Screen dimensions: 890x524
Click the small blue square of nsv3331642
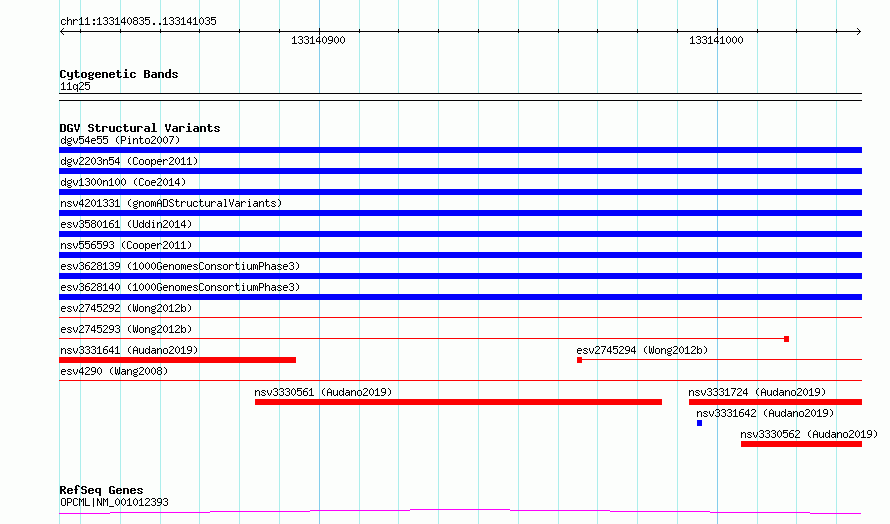point(699,423)
